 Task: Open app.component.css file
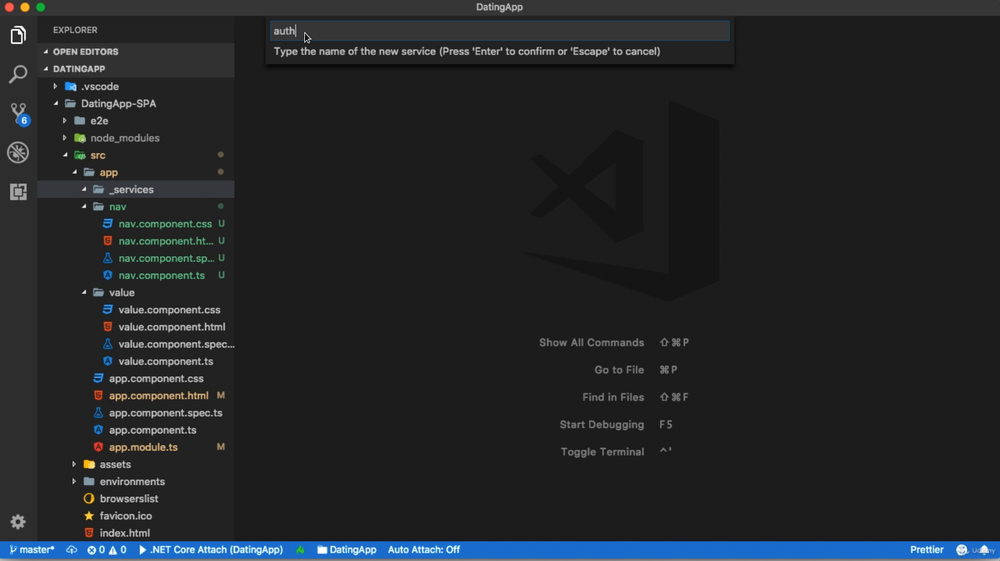coord(136,379)
